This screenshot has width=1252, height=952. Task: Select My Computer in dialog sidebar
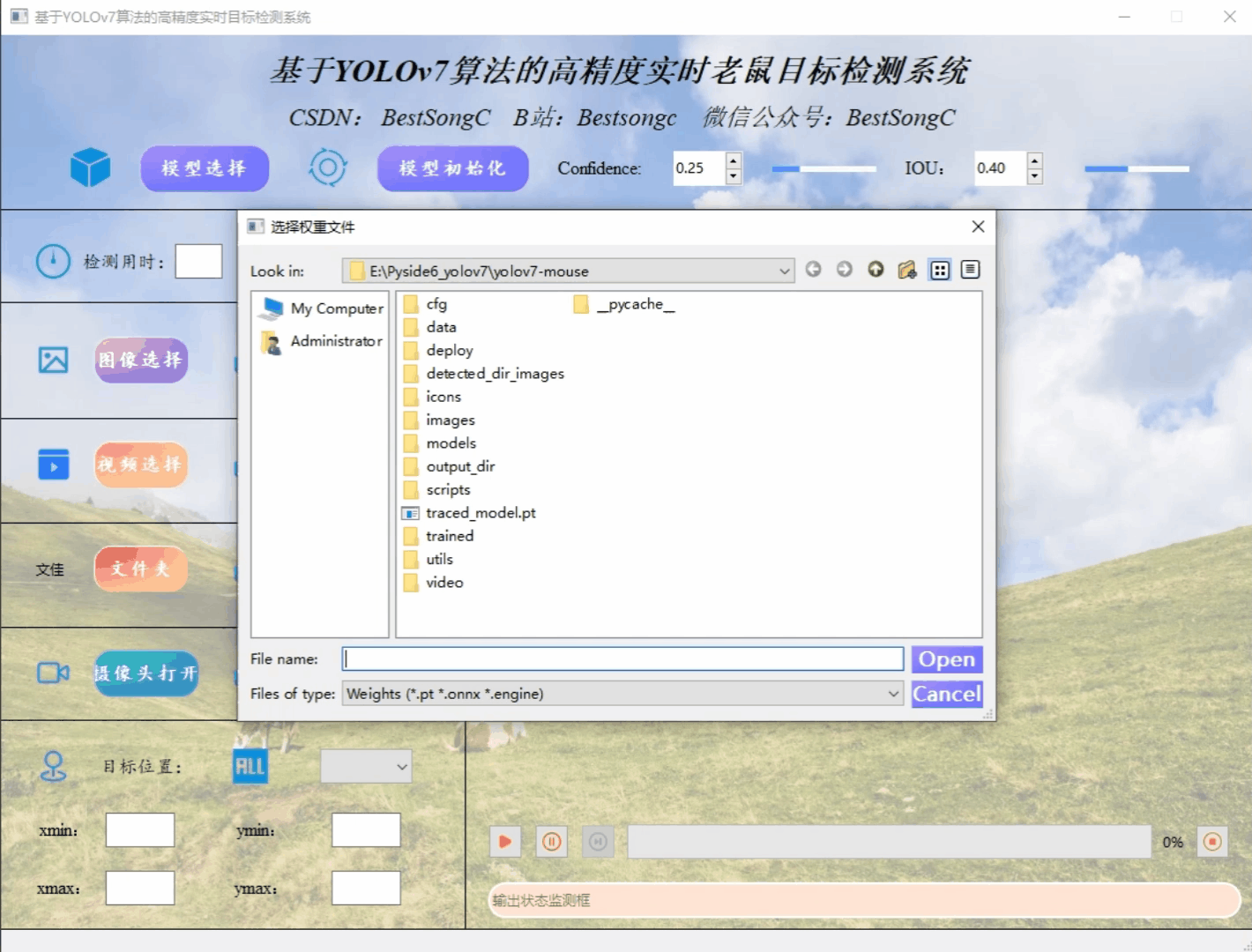pos(323,309)
